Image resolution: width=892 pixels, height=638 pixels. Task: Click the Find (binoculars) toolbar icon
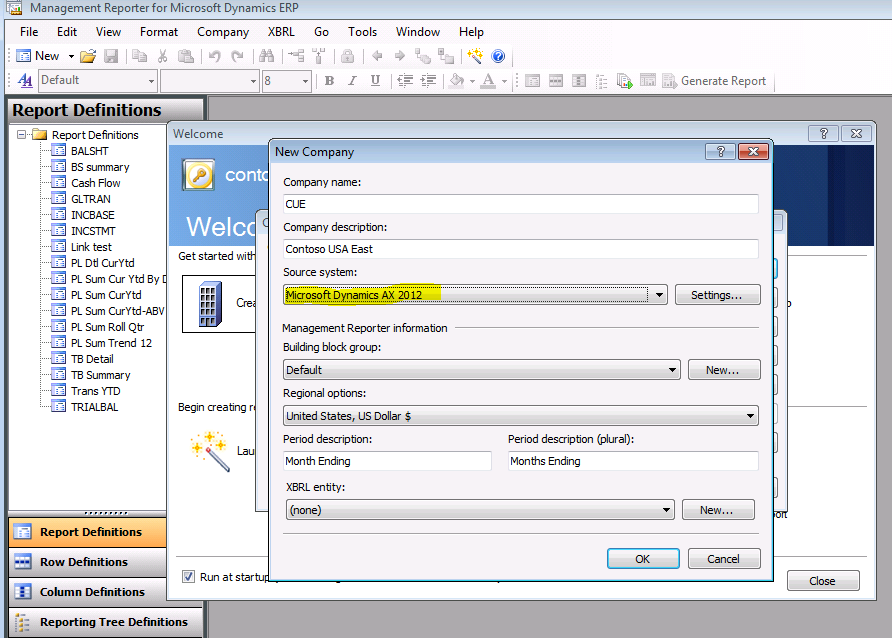(x=266, y=56)
